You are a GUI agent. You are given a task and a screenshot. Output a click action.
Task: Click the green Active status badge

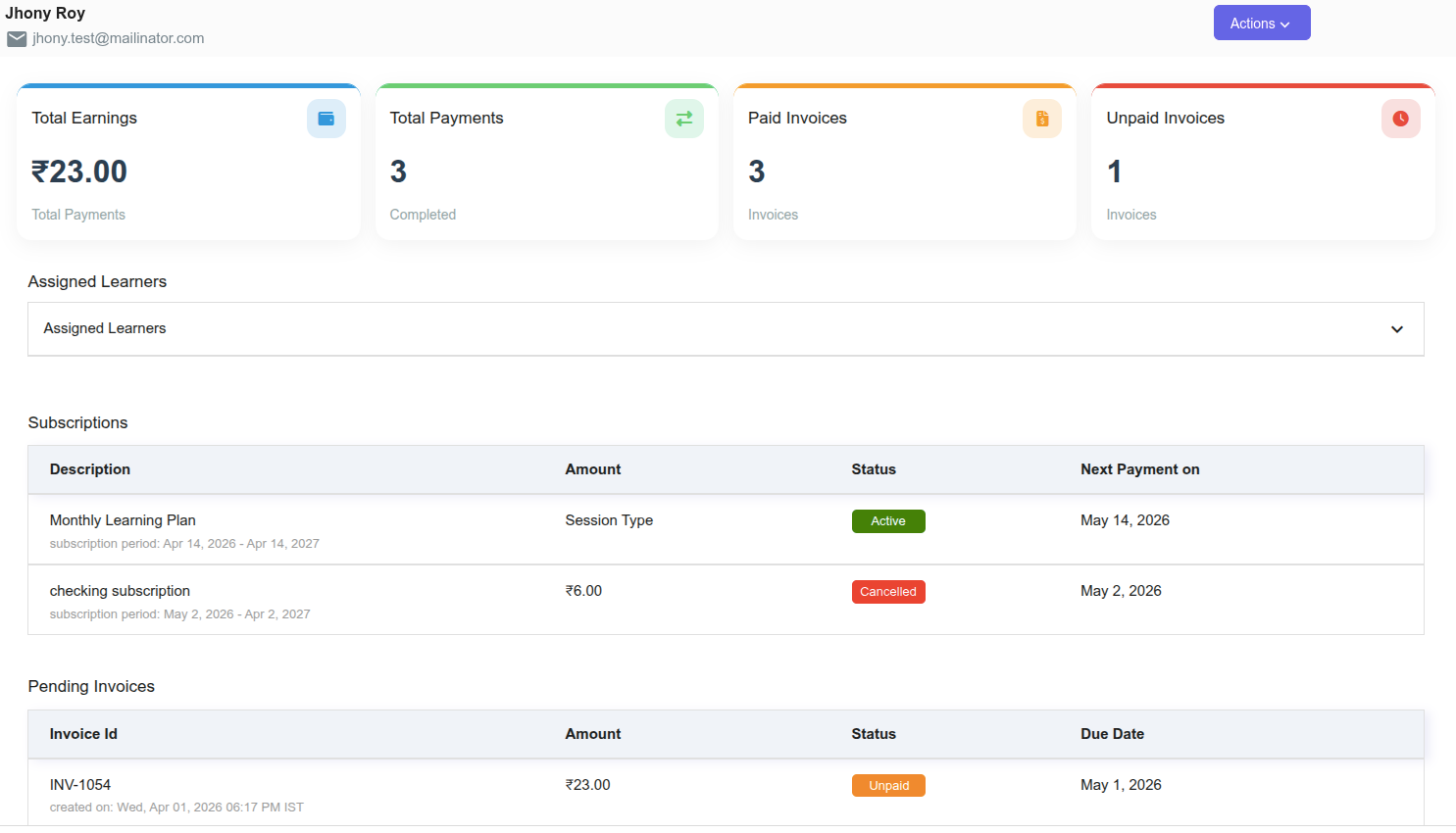(x=888, y=521)
